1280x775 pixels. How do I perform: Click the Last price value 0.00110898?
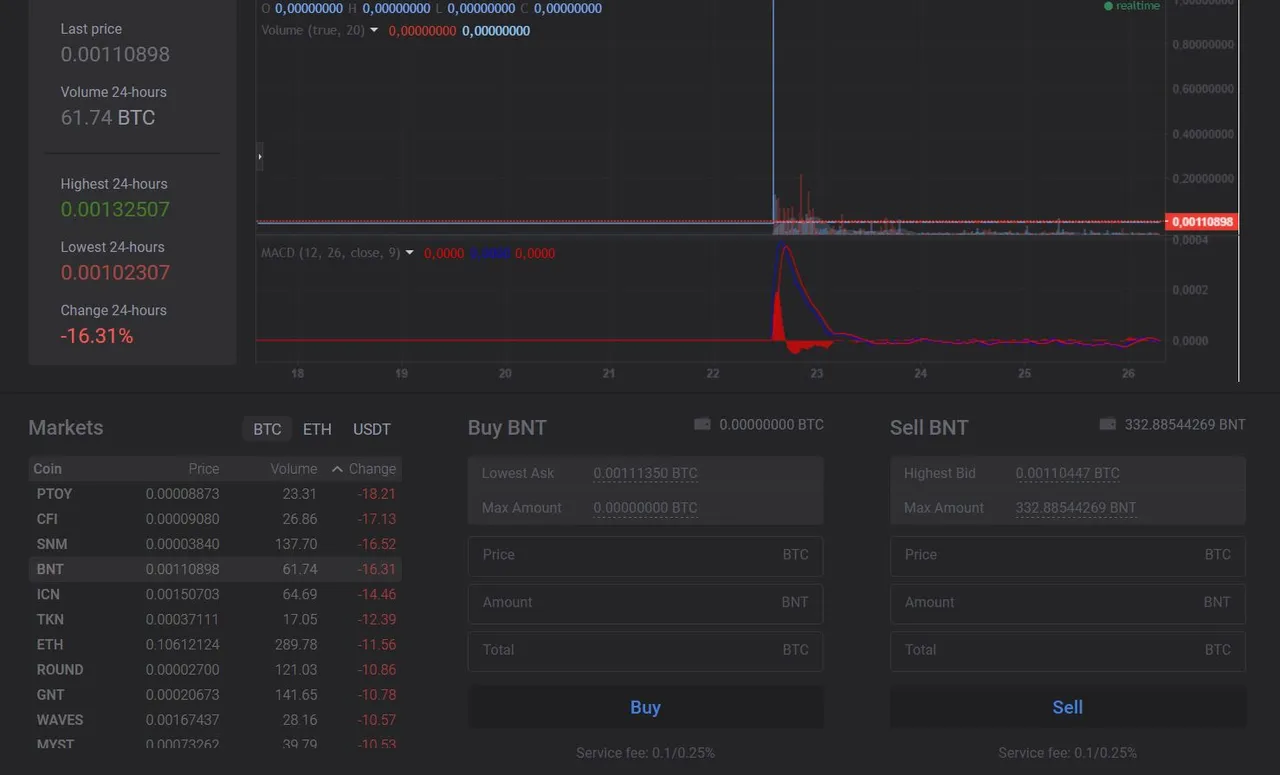pos(115,54)
